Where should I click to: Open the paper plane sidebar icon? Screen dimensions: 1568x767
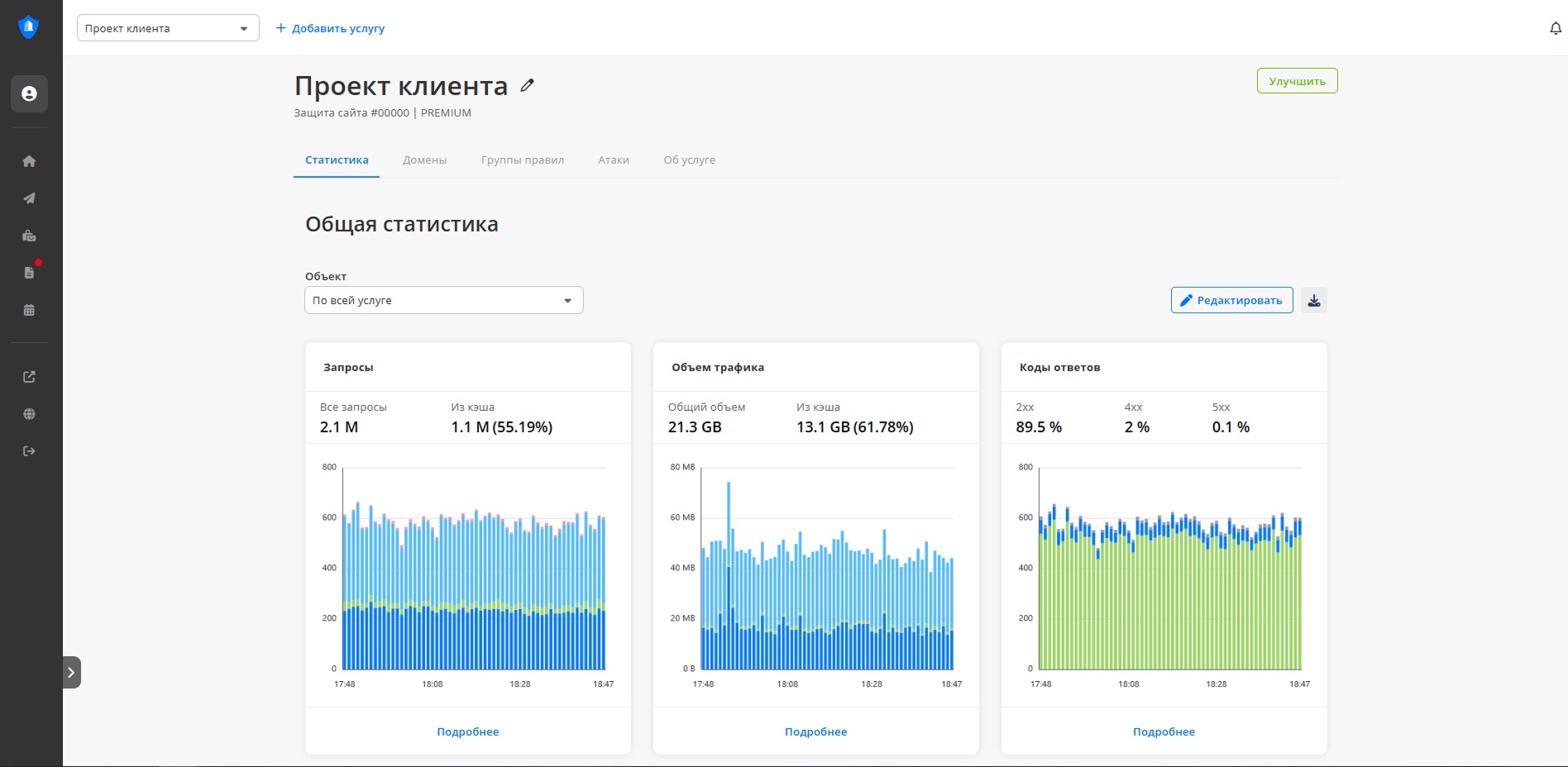point(29,198)
